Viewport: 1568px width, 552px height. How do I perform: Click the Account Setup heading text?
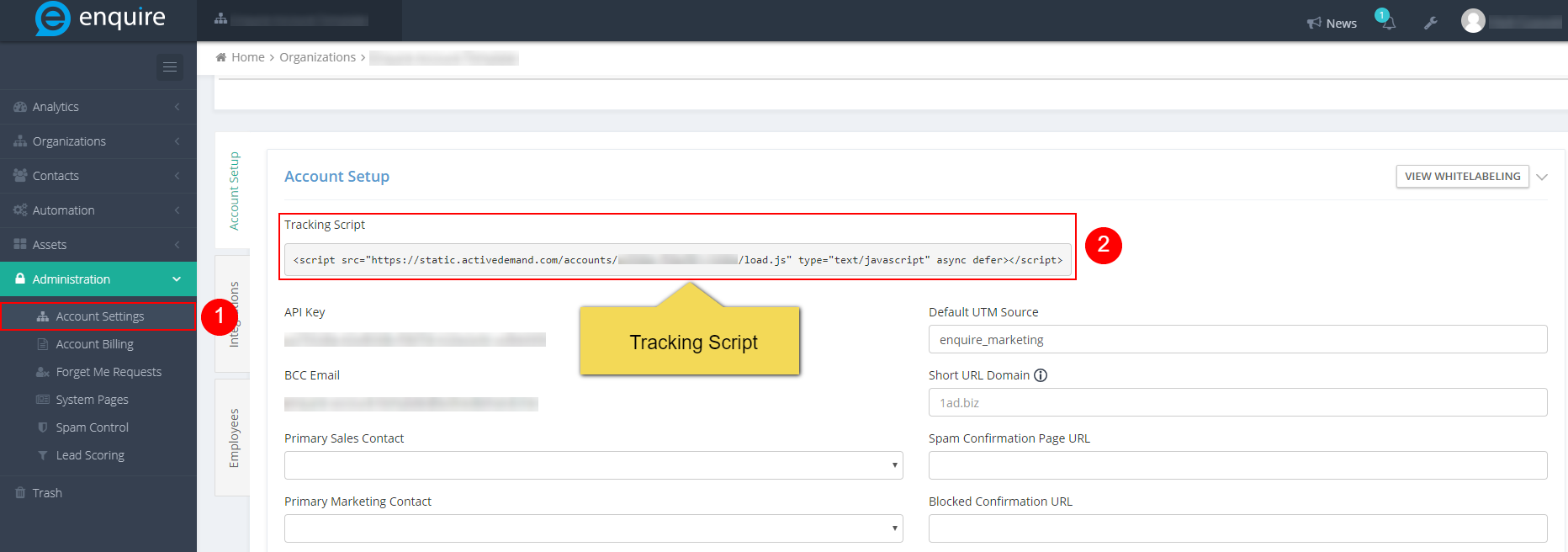pyautogui.click(x=336, y=176)
